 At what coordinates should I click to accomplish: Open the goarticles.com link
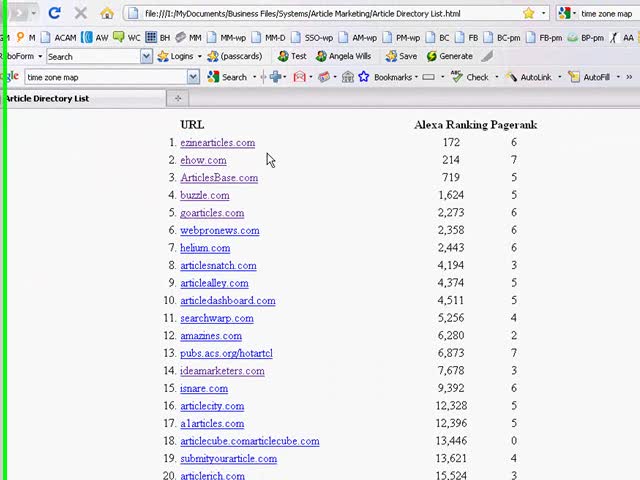212,213
